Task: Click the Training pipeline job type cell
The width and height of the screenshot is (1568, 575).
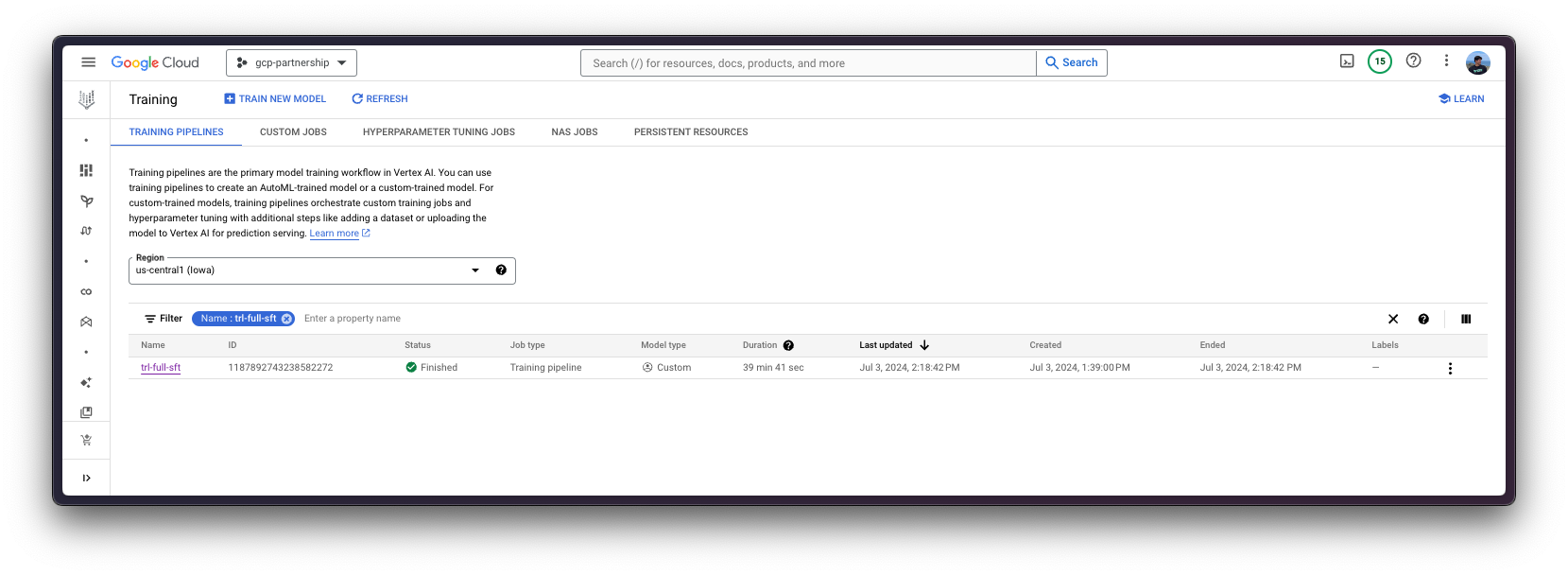Action: (x=546, y=368)
